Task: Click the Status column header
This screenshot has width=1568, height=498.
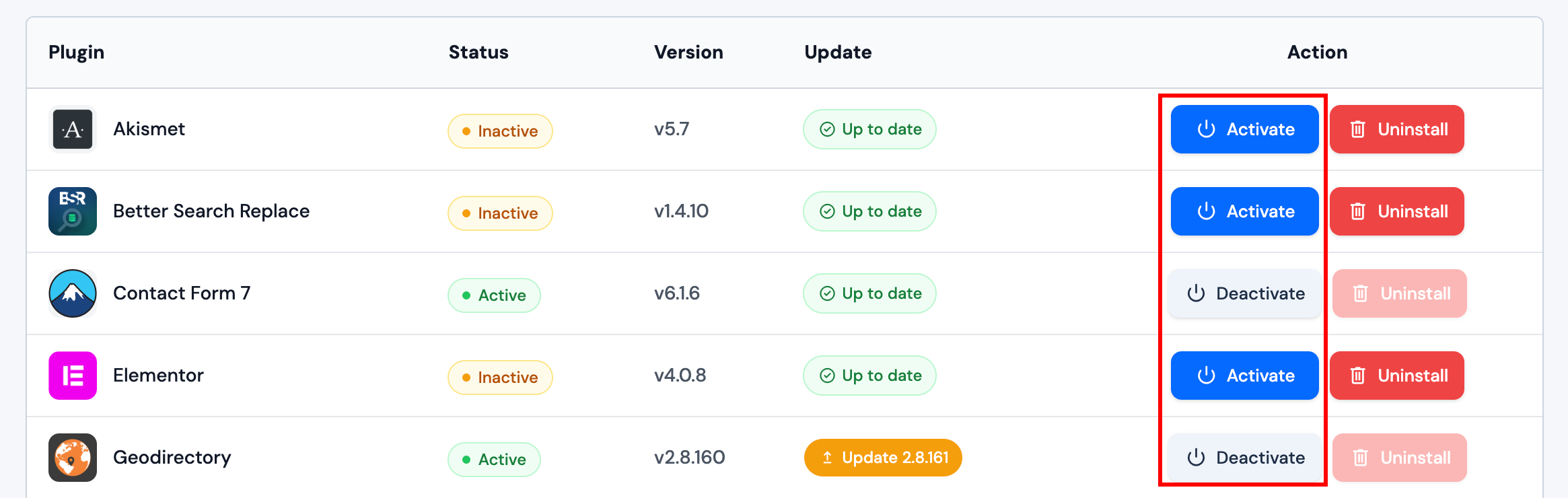Action: pos(478,52)
